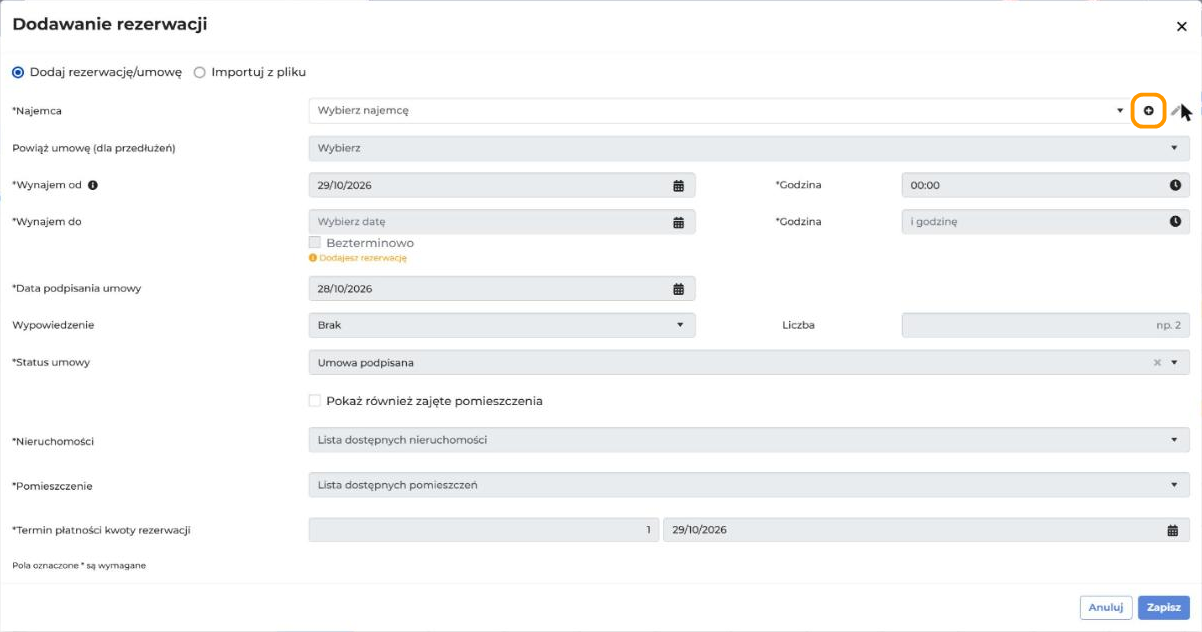Click info icon next to Wynajem od
The height and width of the screenshot is (632, 1202).
(x=92, y=185)
